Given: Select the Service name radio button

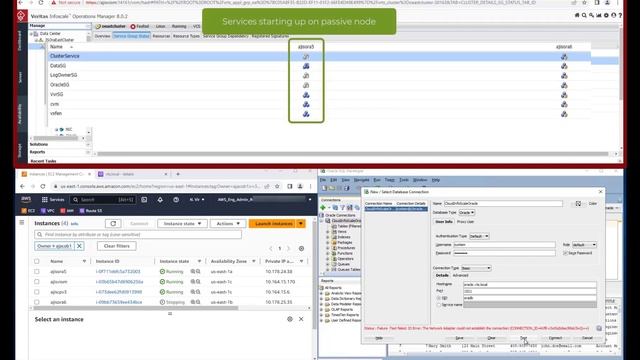Looking at the screenshot, I should (x=439, y=305).
